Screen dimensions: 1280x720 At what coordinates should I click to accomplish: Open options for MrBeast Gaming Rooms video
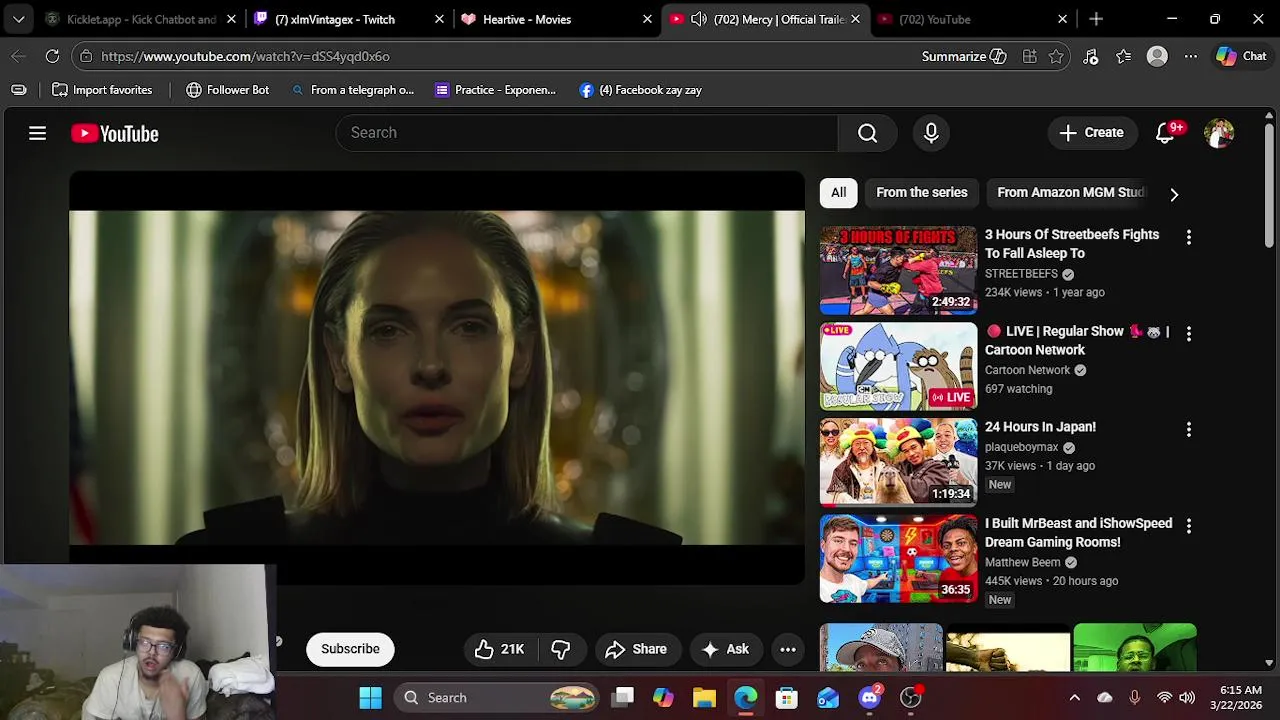tap(1188, 526)
